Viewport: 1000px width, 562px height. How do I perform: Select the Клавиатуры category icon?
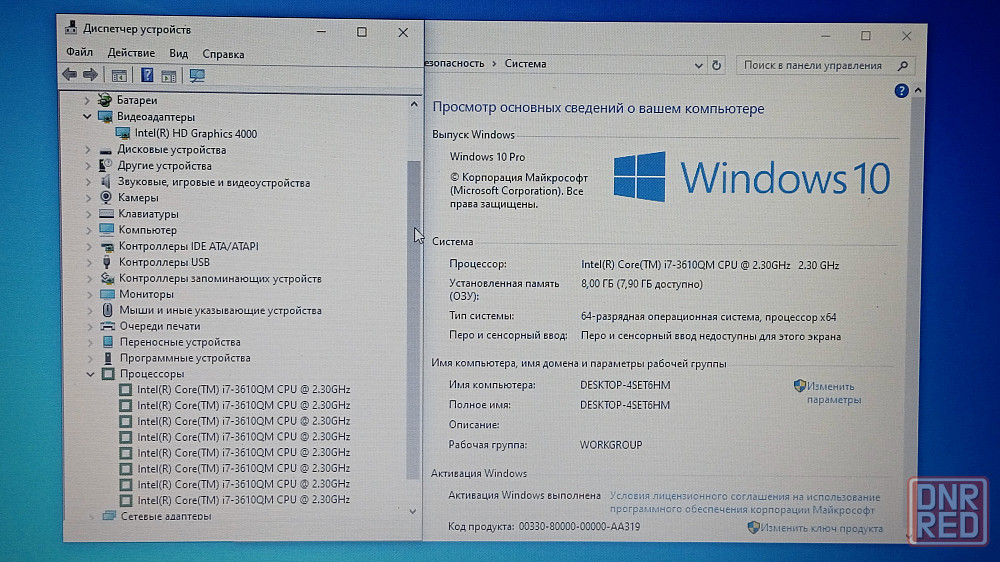pyautogui.click(x=107, y=214)
